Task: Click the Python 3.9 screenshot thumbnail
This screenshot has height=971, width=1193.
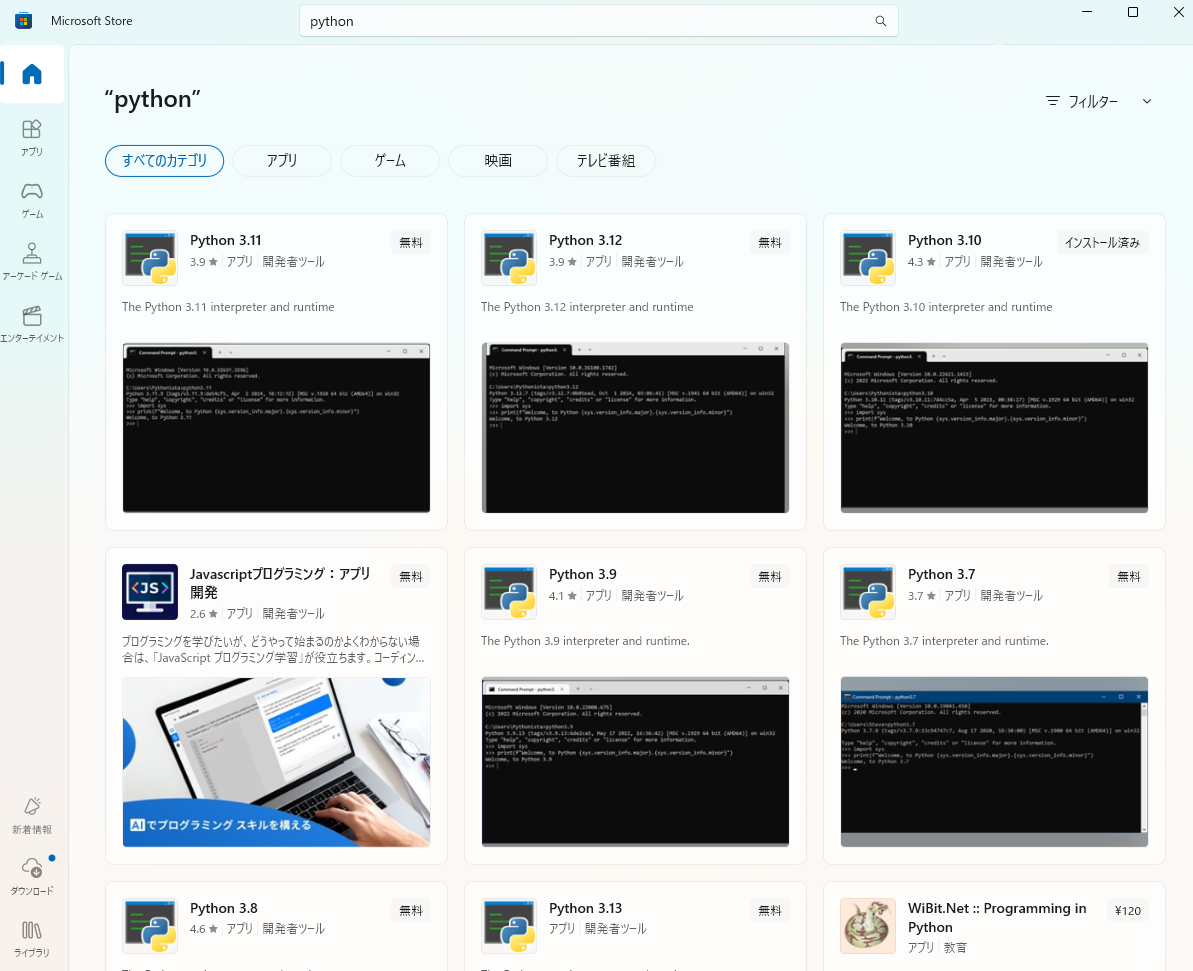Action: click(x=634, y=762)
